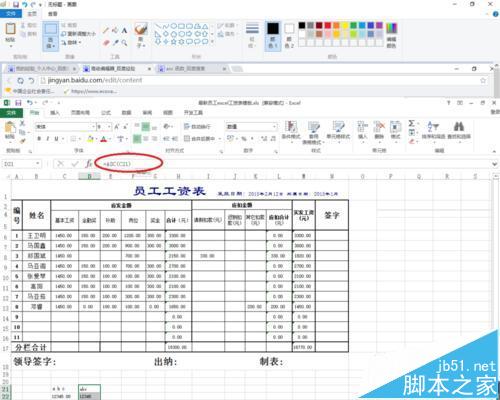The width and height of the screenshot is (500, 400).
Task: Cancel formula entry with the X icon
Action: [60, 164]
